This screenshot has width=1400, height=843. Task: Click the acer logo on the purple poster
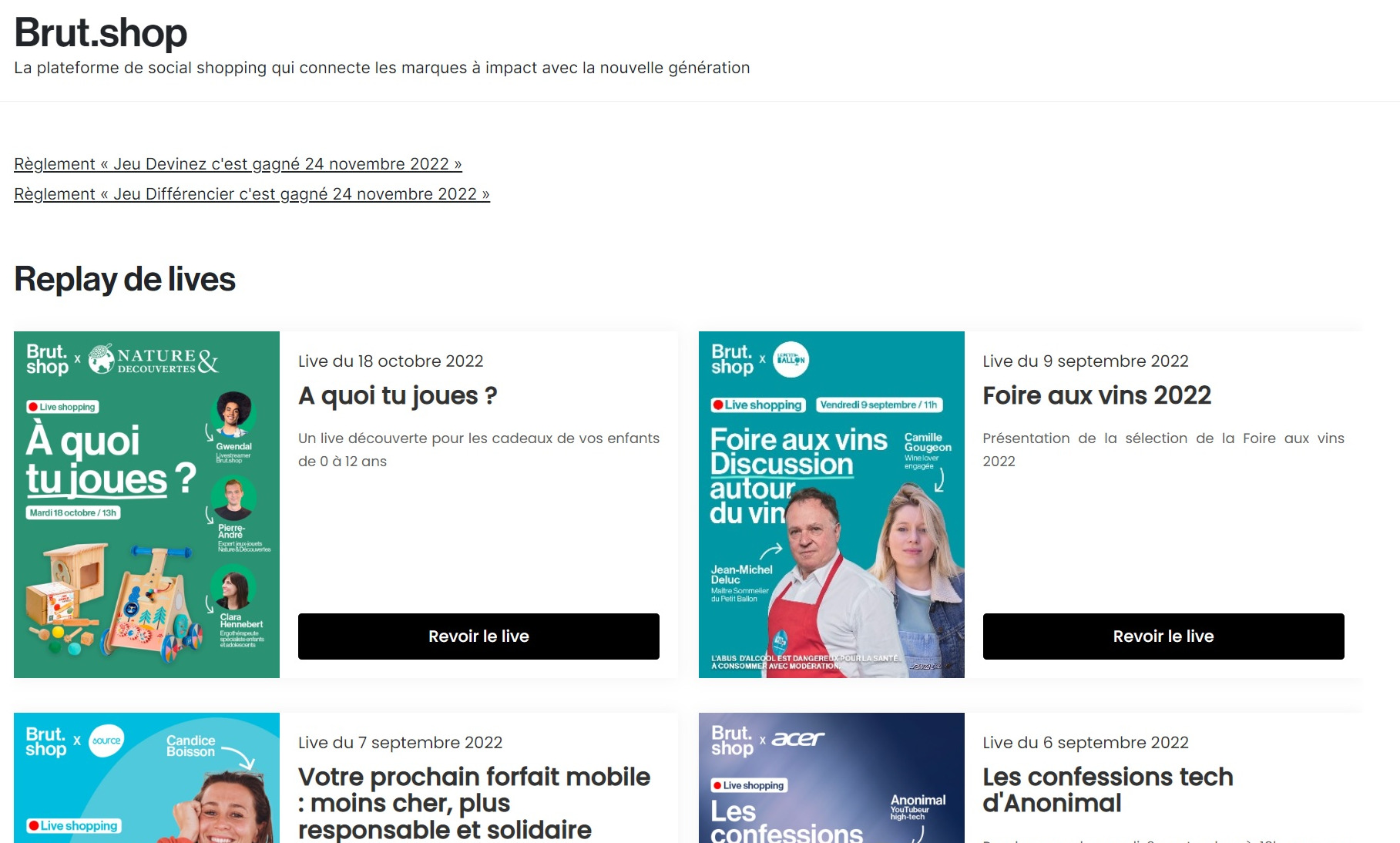(x=798, y=739)
